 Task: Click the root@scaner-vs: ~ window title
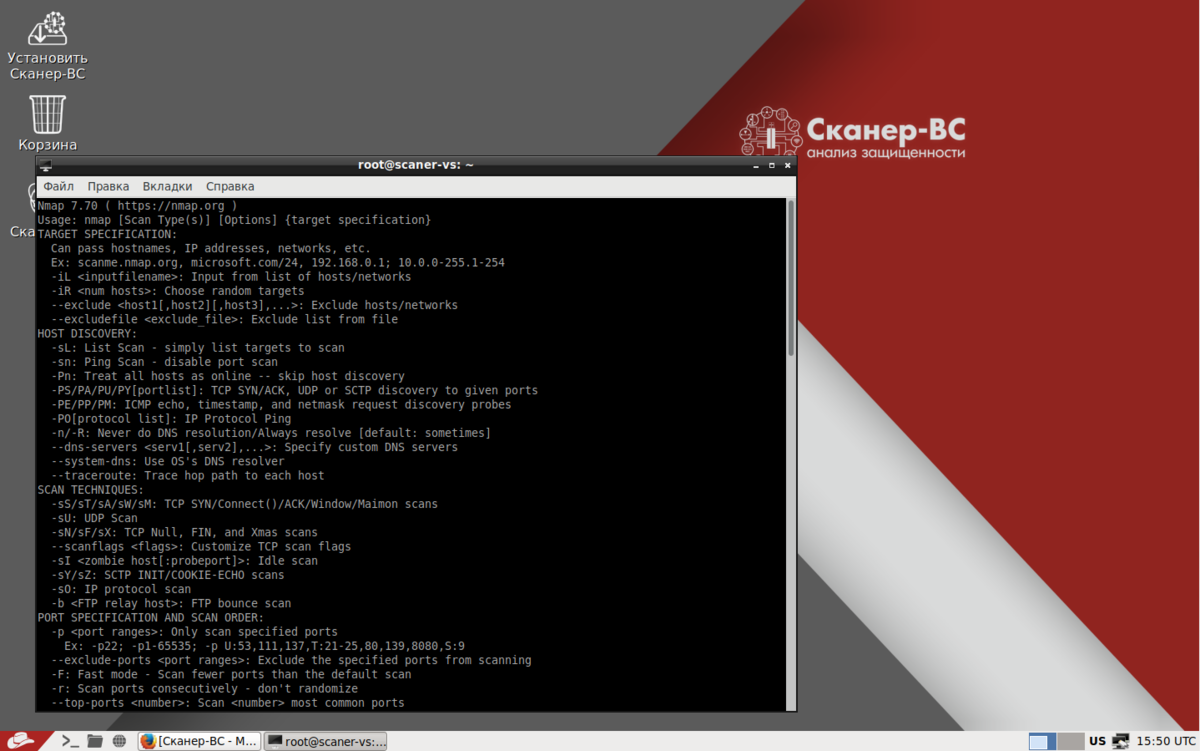point(416,165)
